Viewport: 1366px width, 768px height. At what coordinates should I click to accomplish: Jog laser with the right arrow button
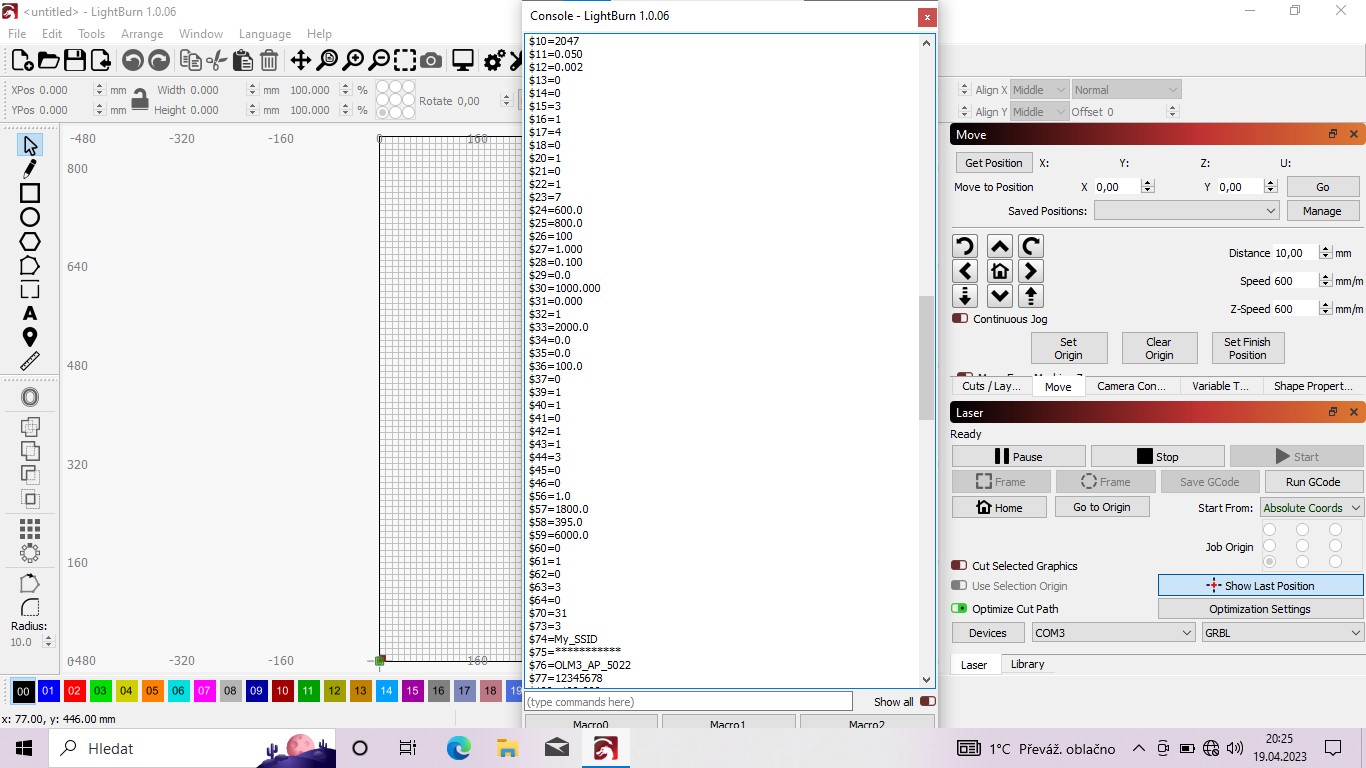tap(1031, 271)
